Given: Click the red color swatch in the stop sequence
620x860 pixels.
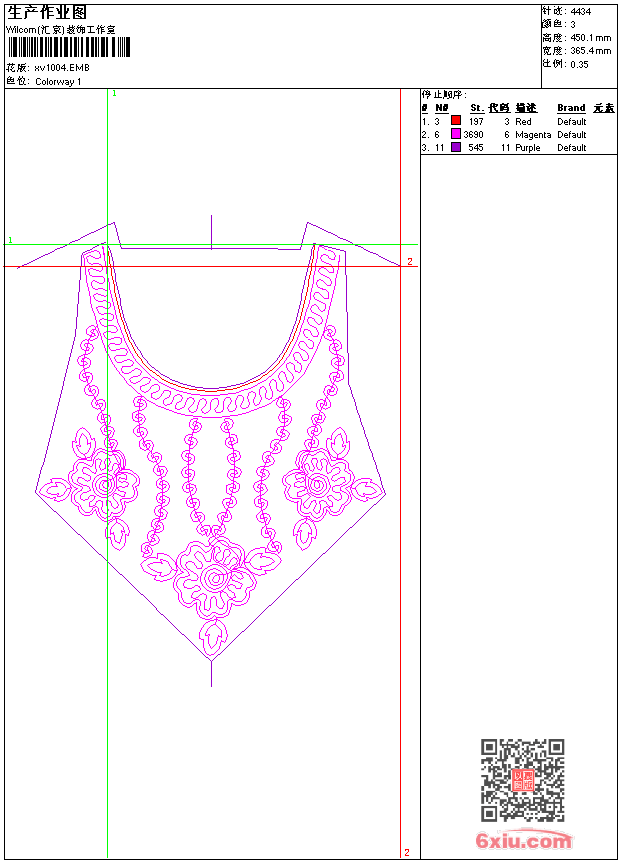Looking at the screenshot, I should coord(455,120).
